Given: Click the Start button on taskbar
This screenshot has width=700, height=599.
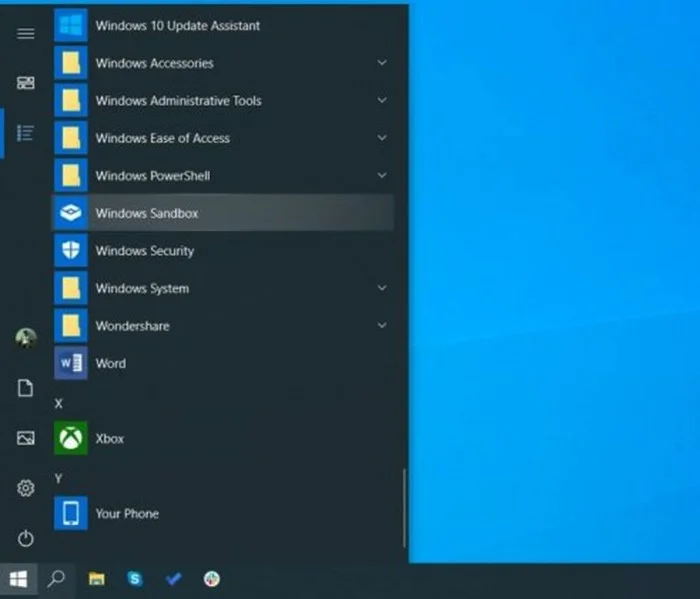Looking at the screenshot, I should point(18,579).
